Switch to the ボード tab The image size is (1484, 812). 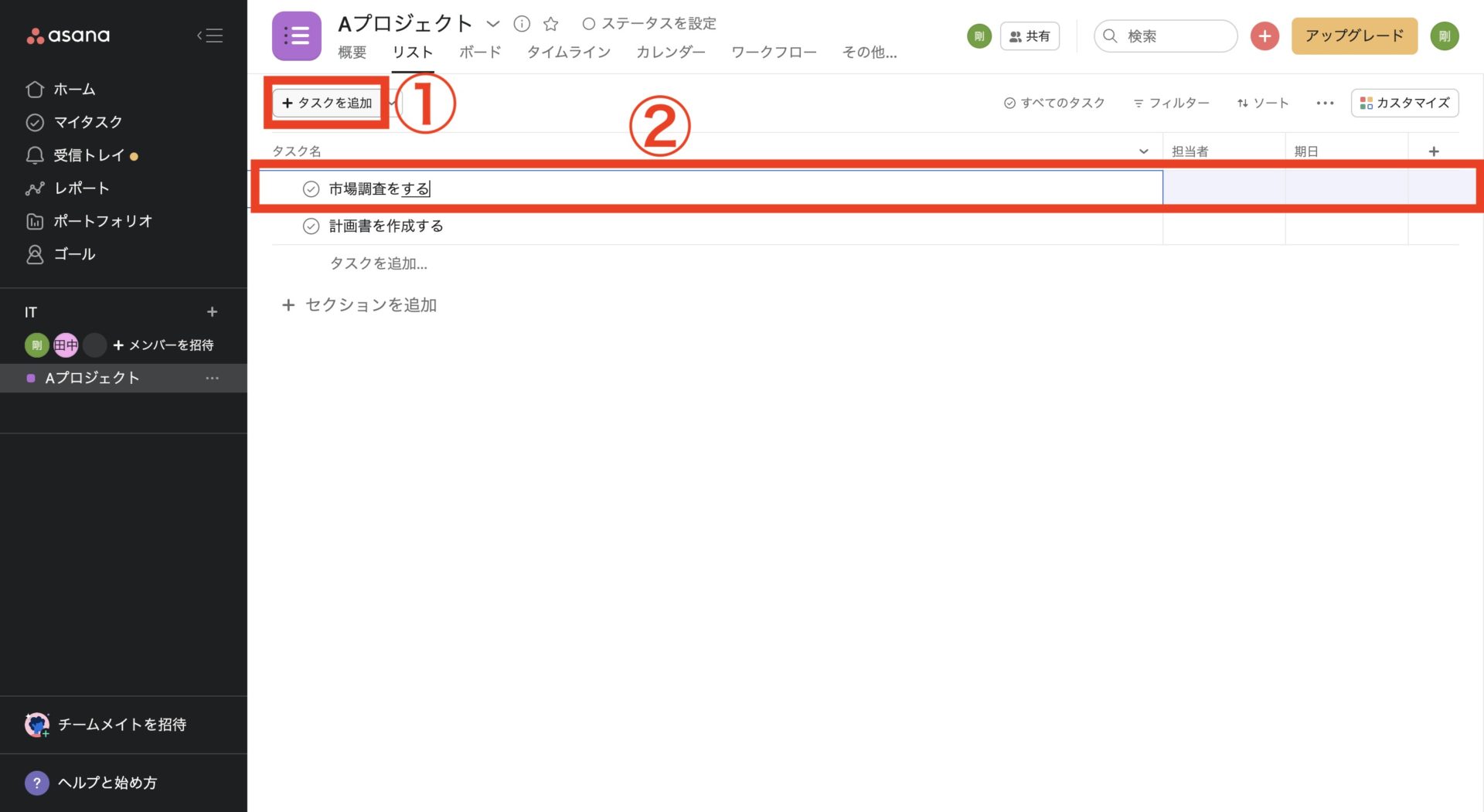[479, 53]
